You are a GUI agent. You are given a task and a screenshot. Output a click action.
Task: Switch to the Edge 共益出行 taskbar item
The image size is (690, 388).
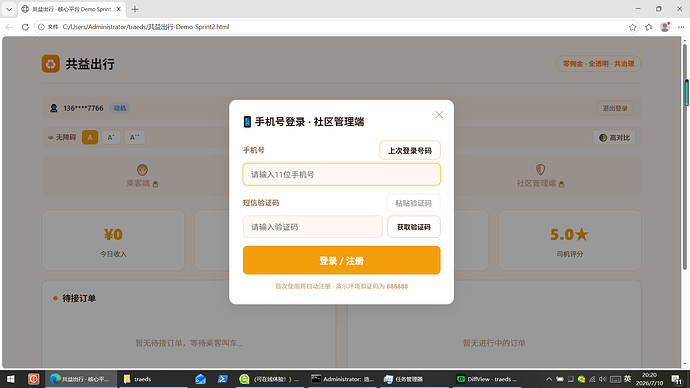(x=81, y=379)
